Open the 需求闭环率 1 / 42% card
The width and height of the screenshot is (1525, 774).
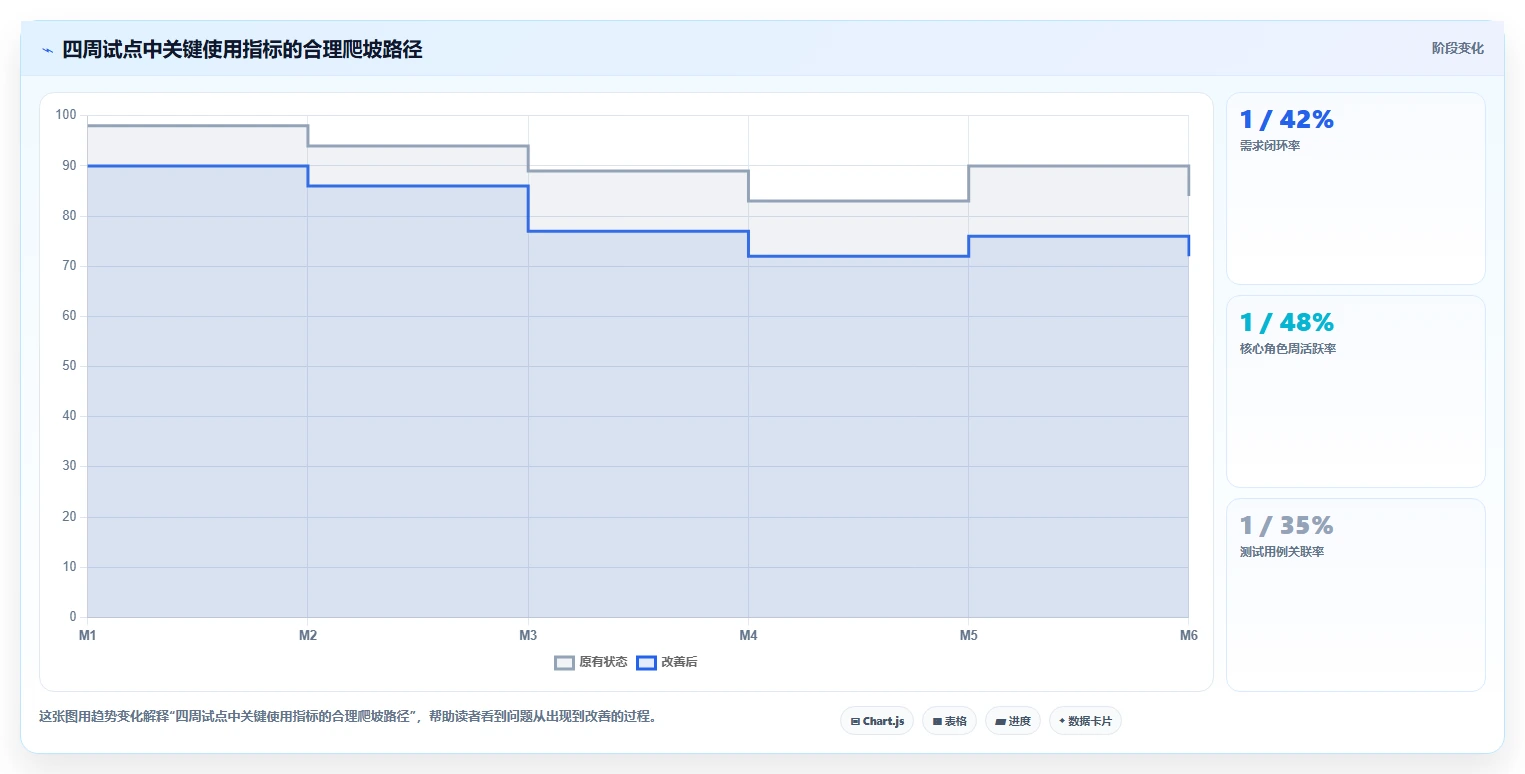(x=1355, y=189)
